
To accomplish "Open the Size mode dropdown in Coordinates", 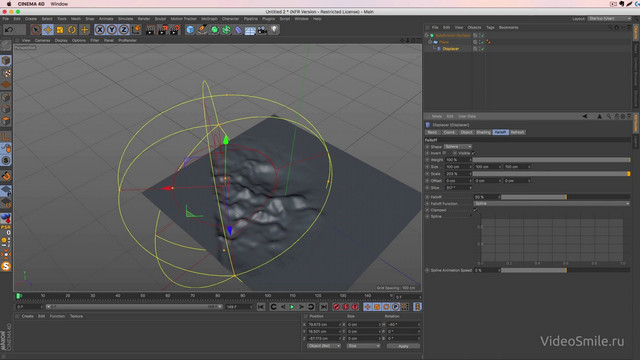I will pyautogui.click(x=363, y=346).
